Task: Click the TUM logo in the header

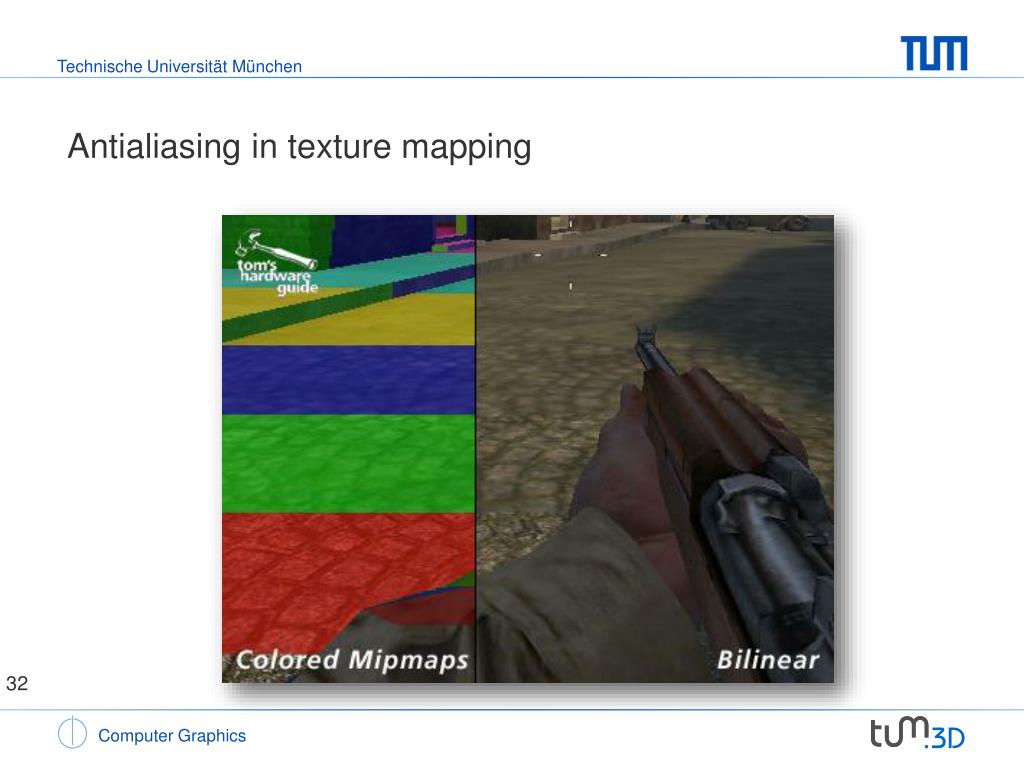Action: click(934, 54)
